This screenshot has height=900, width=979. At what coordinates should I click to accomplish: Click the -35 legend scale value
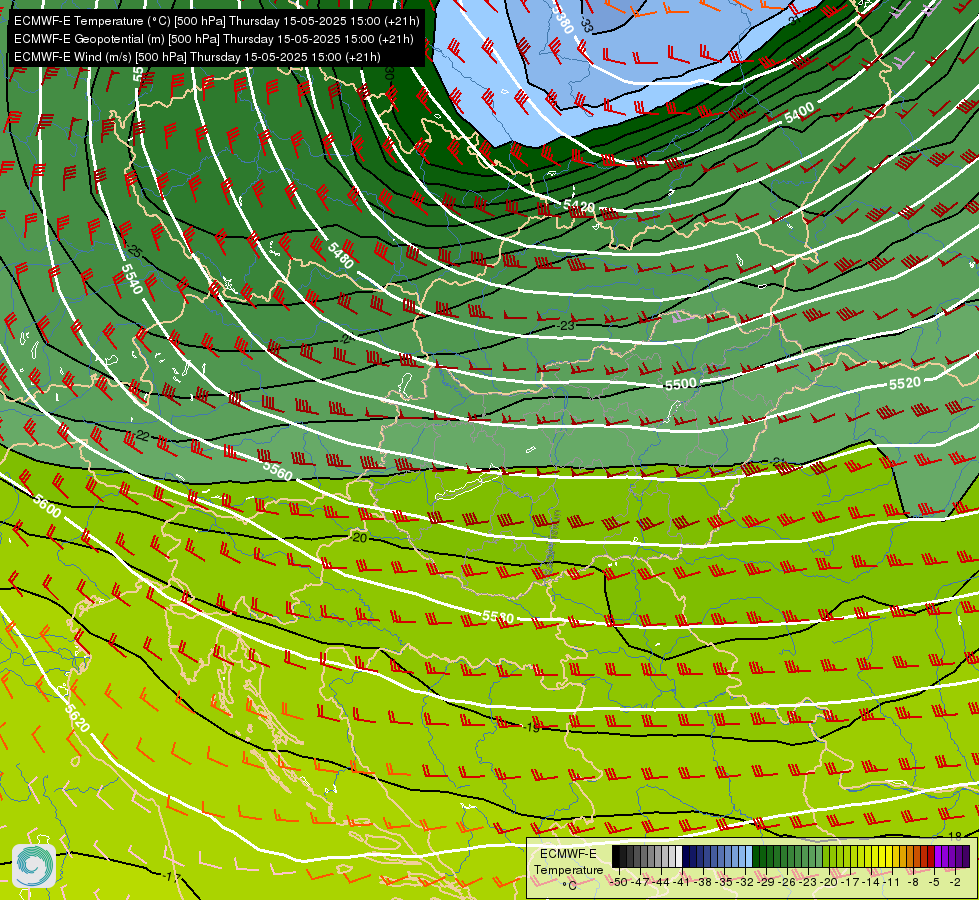[724, 882]
